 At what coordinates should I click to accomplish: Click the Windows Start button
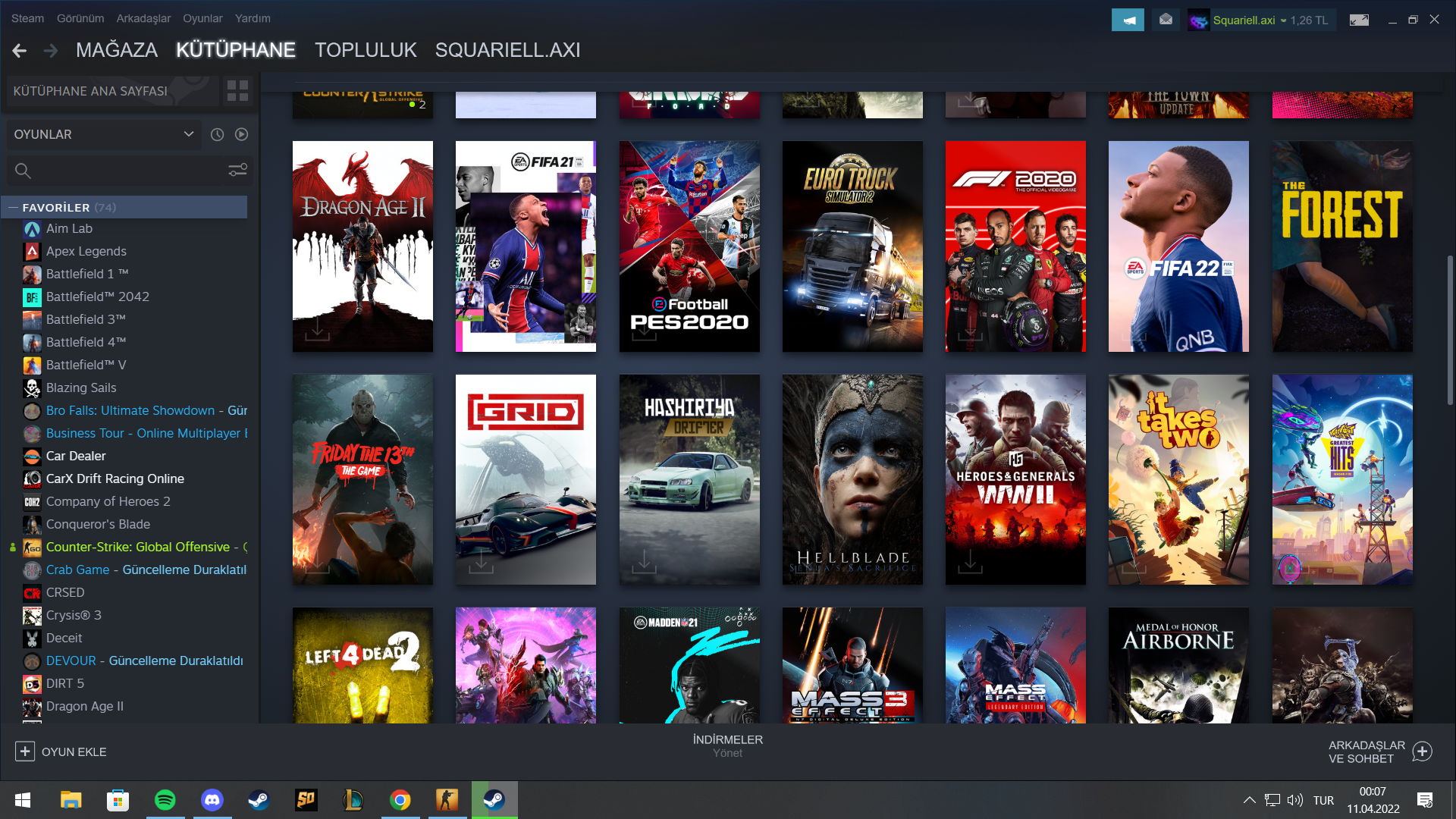click(23, 800)
